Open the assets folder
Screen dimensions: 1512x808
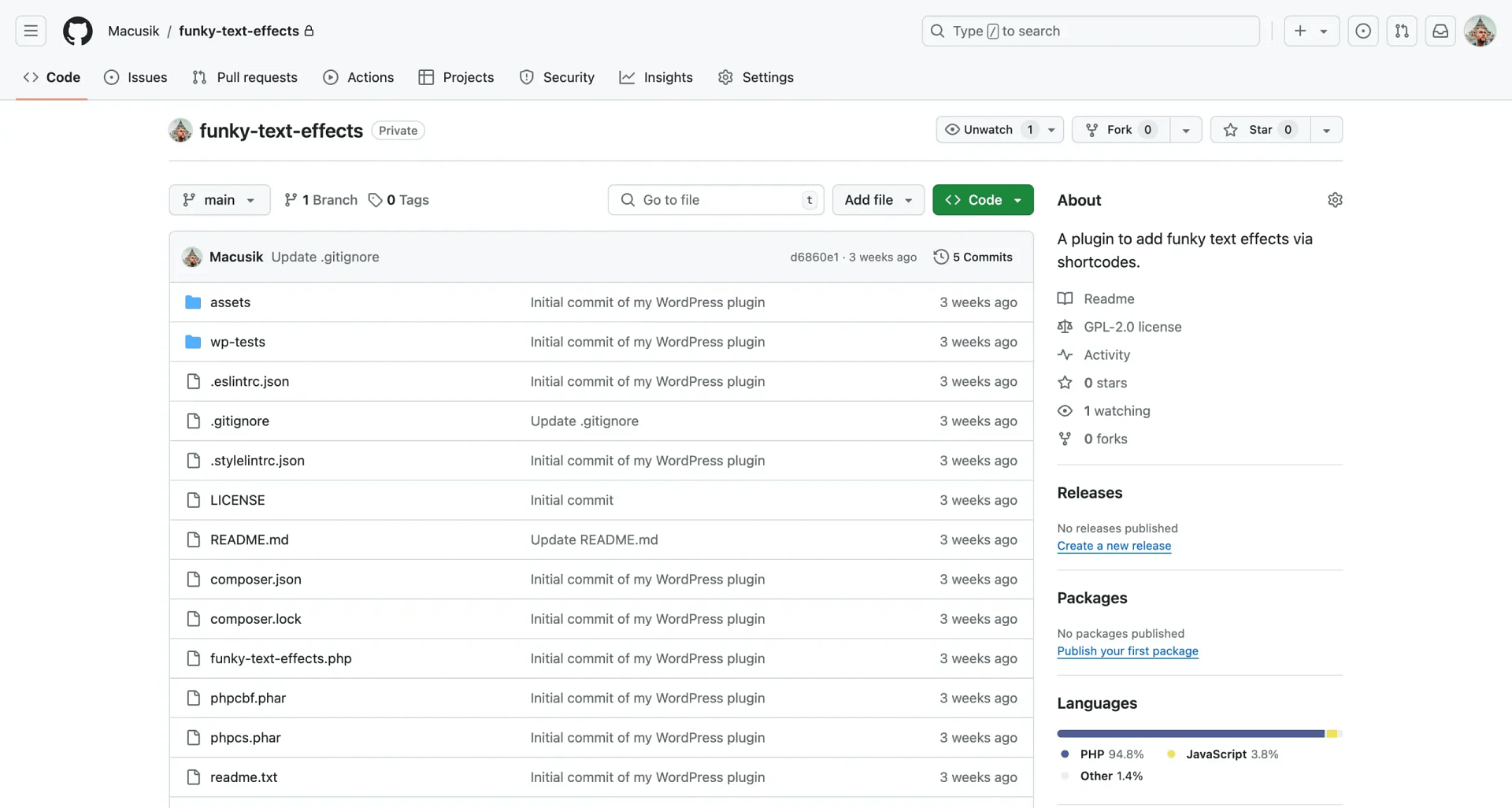point(230,302)
